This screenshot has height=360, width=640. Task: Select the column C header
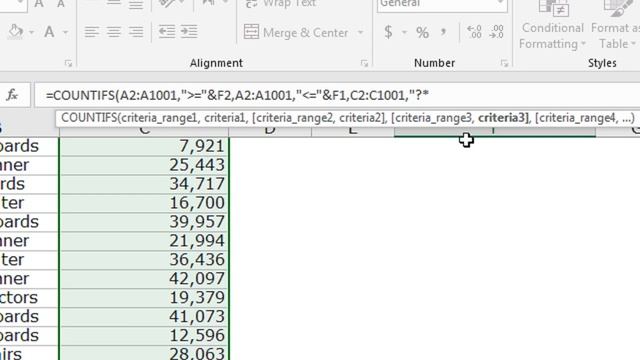click(x=144, y=131)
